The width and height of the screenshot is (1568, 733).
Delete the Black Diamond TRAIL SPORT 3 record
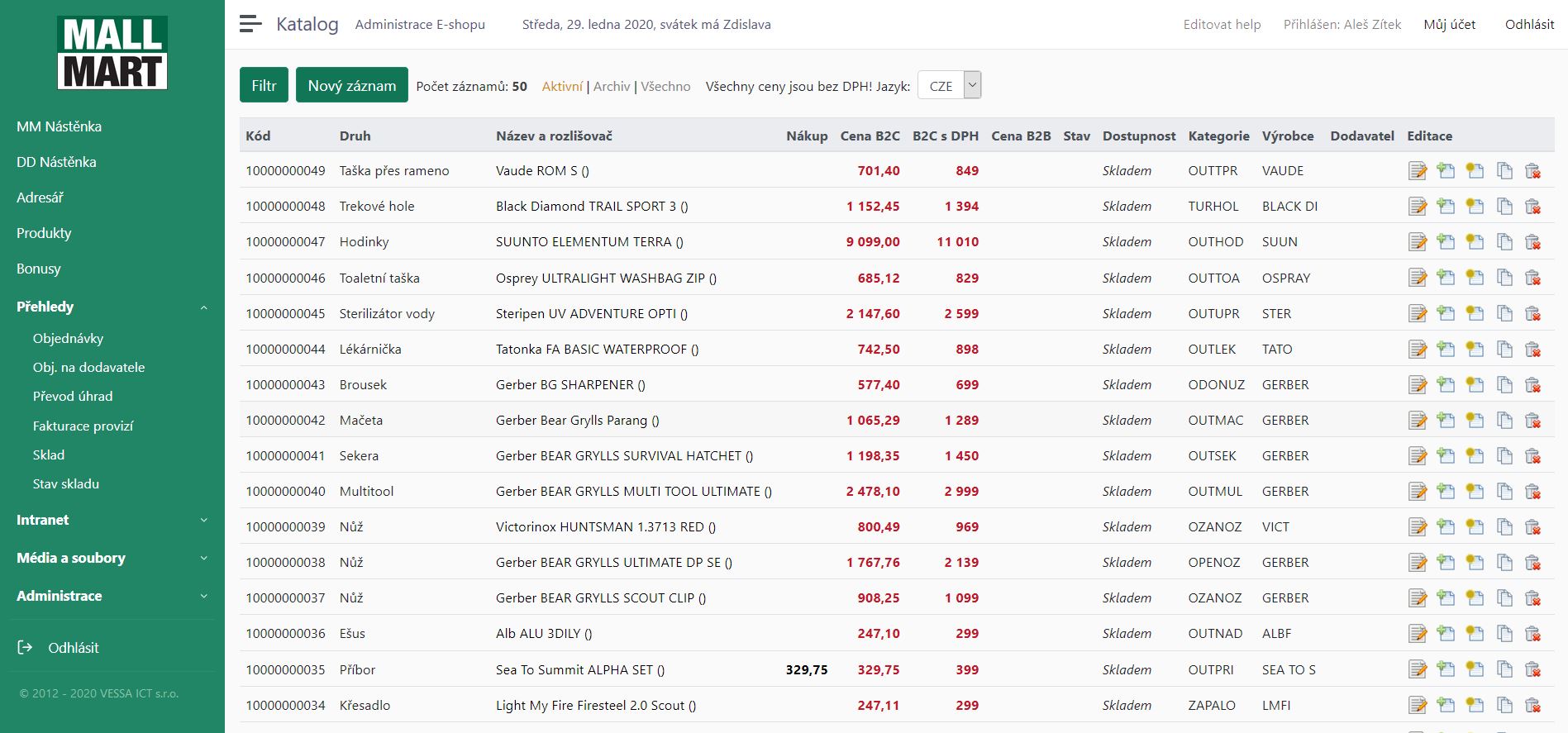coord(1532,207)
